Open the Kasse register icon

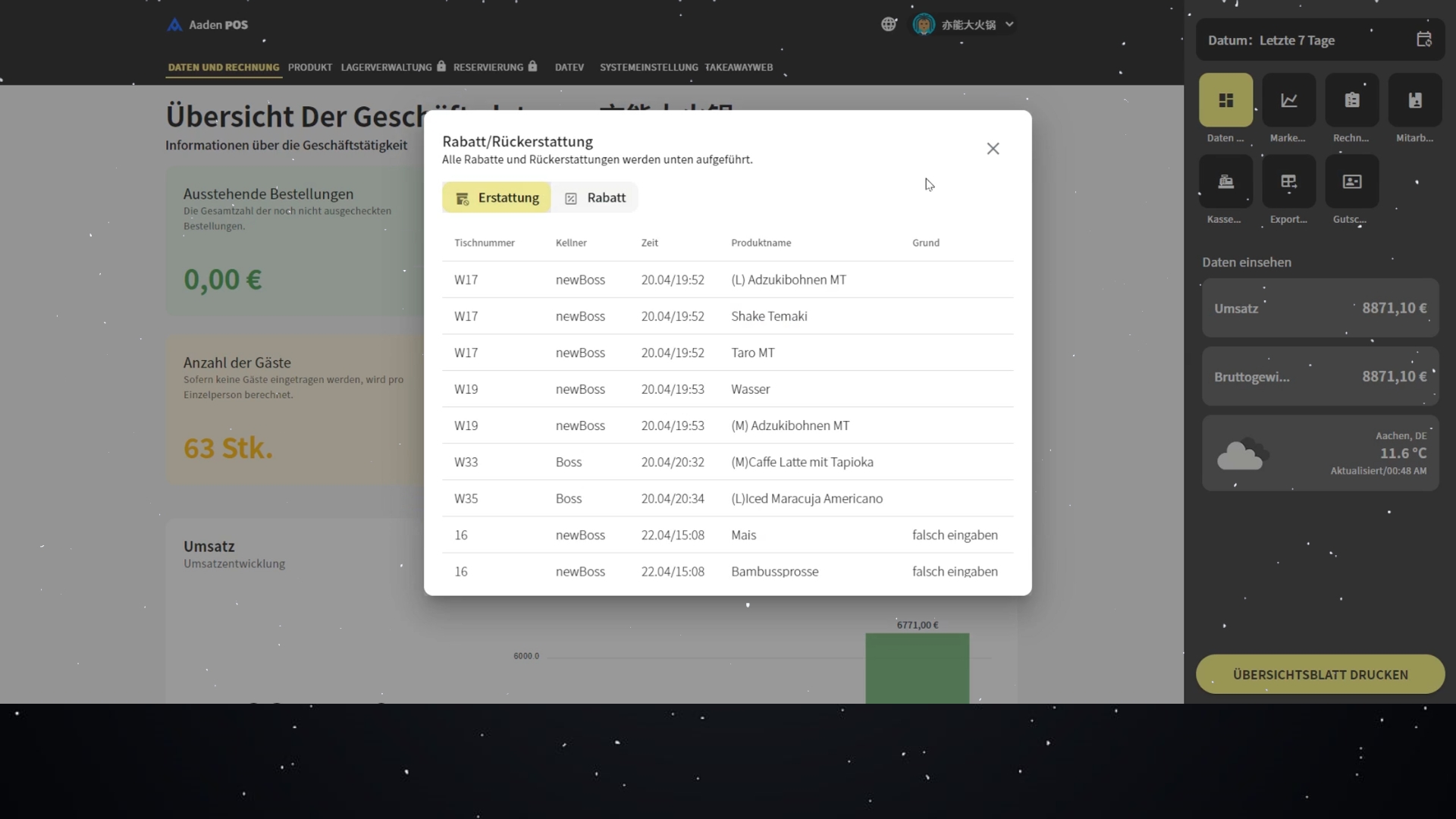1225,181
